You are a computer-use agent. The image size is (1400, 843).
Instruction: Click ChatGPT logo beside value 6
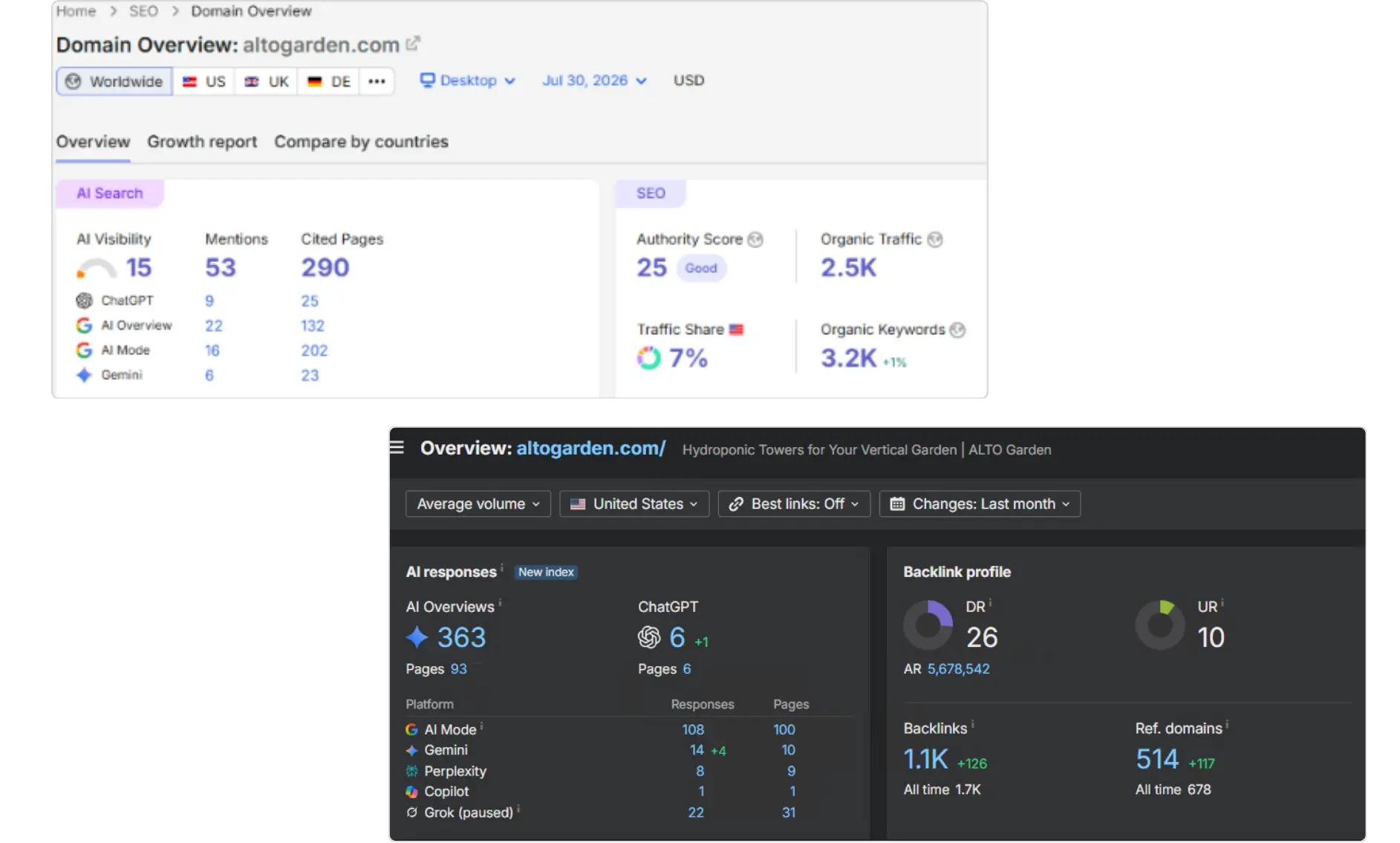coord(649,637)
